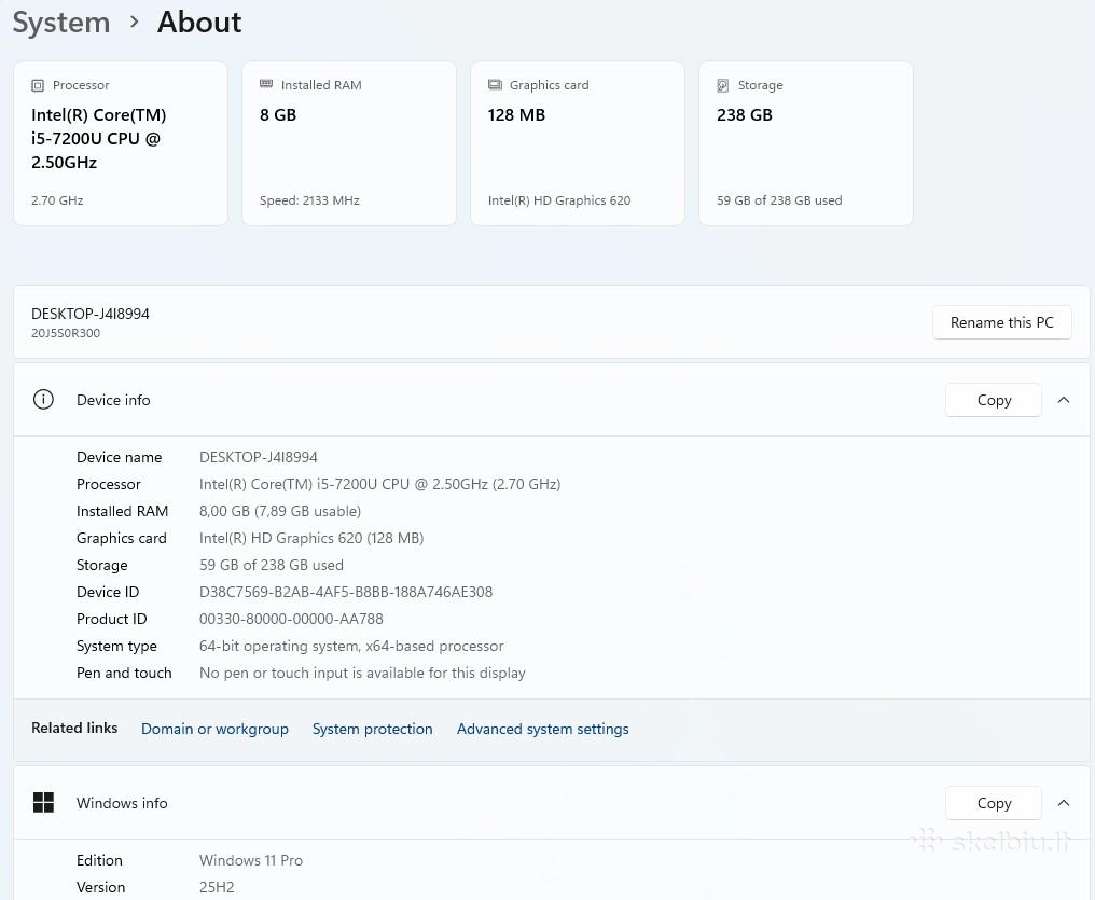Click the 8 GB value in the RAM card
1095x900 pixels.
278,115
